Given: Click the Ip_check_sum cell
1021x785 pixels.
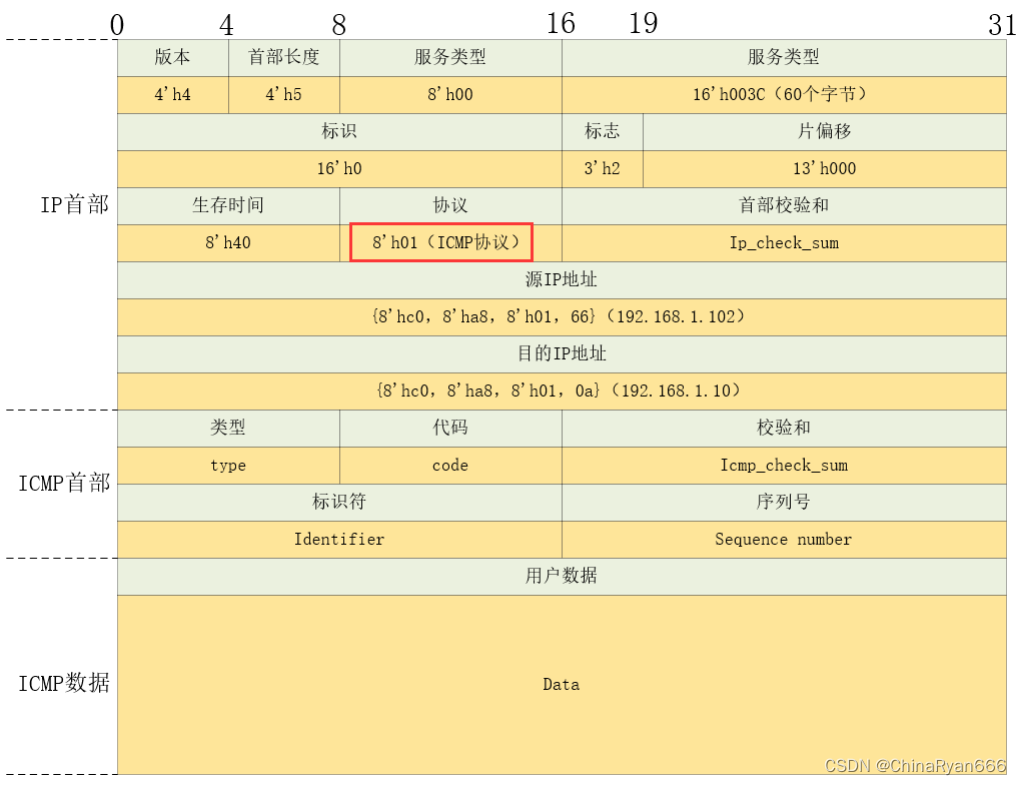Looking at the screenshot, I should [784, 243].
